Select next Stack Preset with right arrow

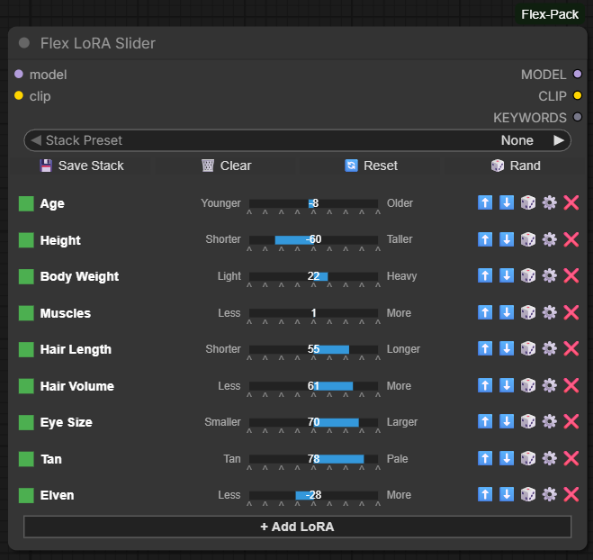(559, 140)
